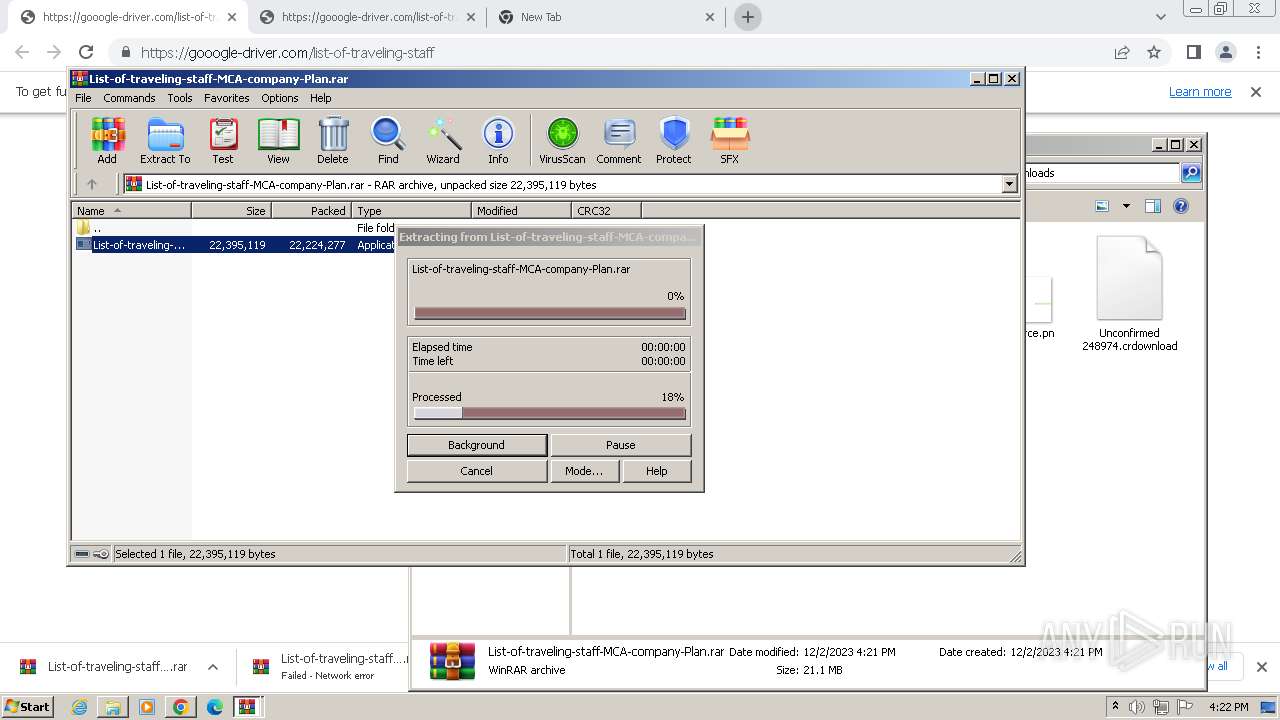Click the Find magnifier icon
This screenshot has width=1280, height=720.
pos(388,140)
